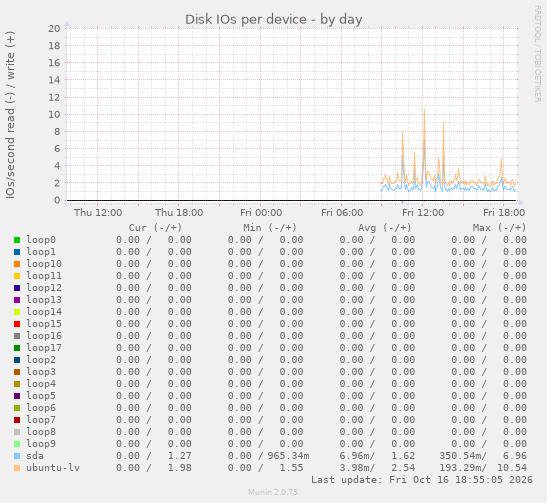Click the Min (-/+) column header
547x503 pixels.
click(270, 228)
